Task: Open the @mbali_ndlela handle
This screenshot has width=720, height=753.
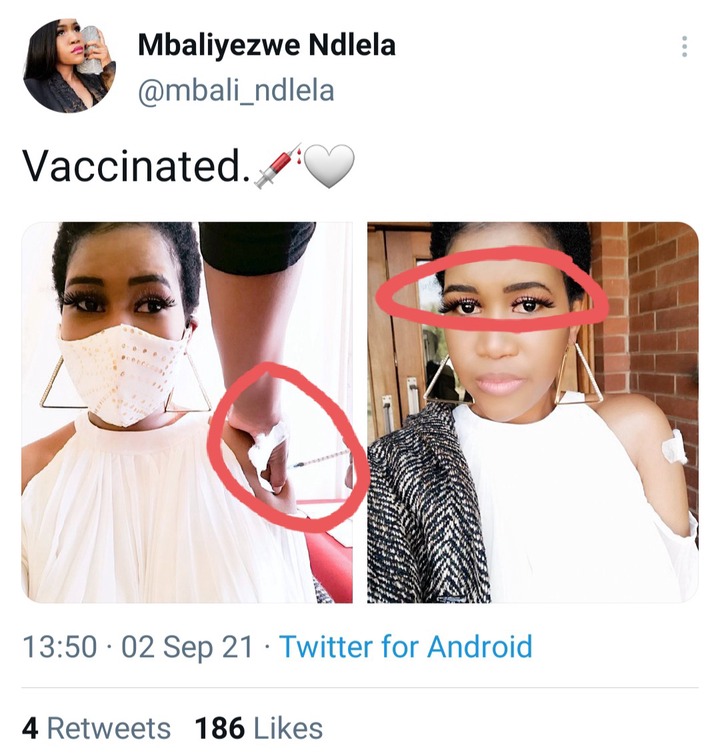Action: pos(236,90)
